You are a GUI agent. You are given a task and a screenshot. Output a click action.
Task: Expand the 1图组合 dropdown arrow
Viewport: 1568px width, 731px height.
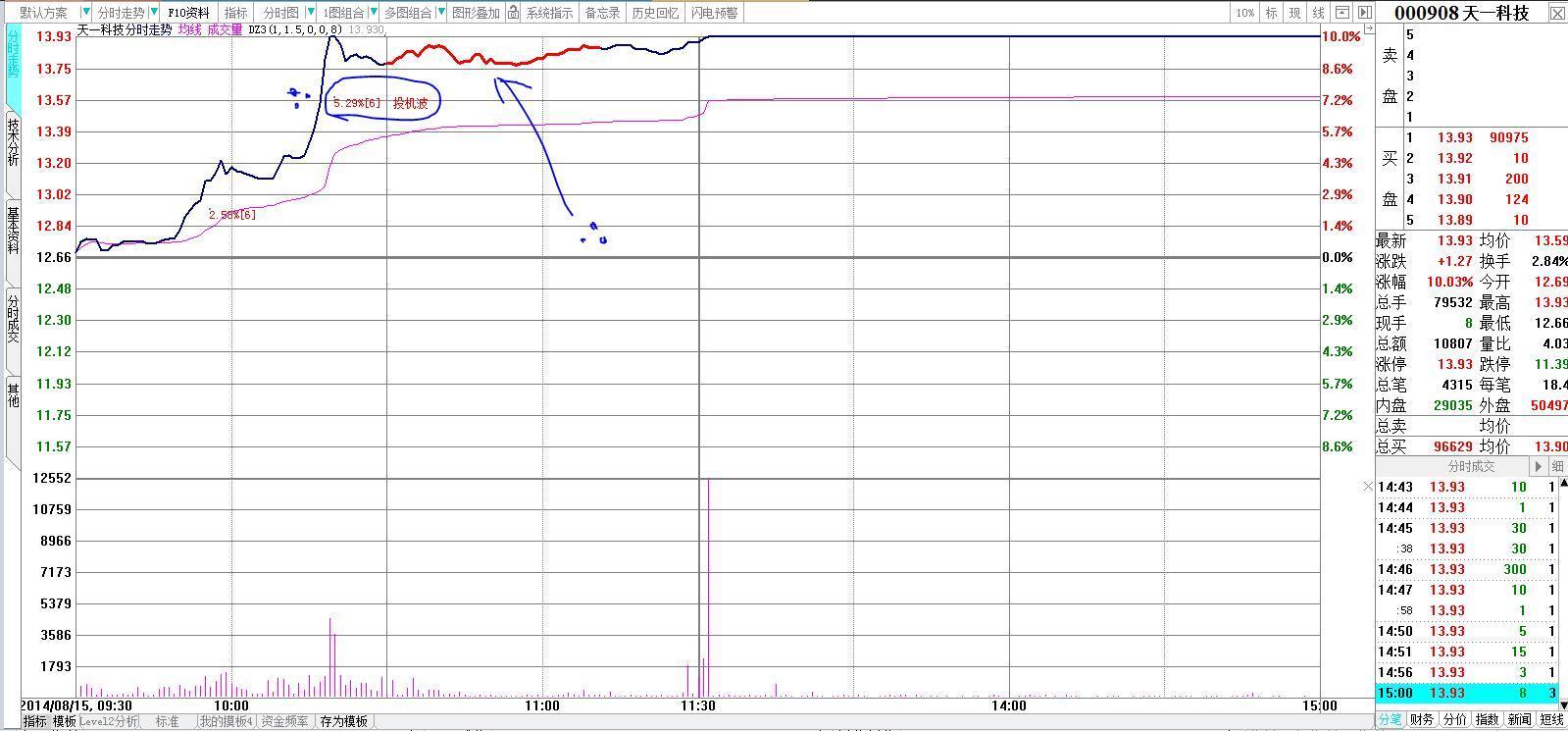(x=375, y=13)
